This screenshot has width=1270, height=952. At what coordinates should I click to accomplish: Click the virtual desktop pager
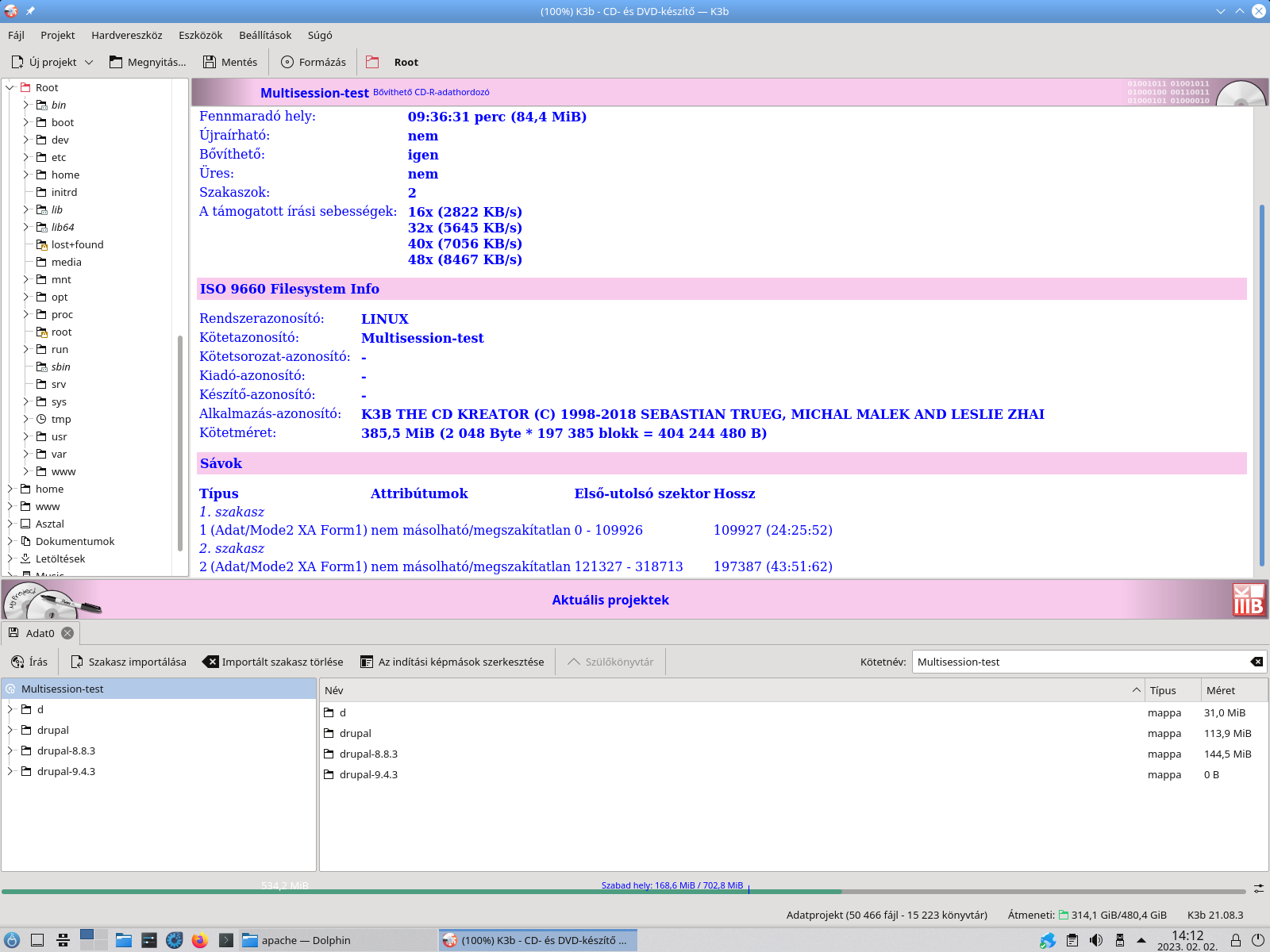click(x=94, y=940)
